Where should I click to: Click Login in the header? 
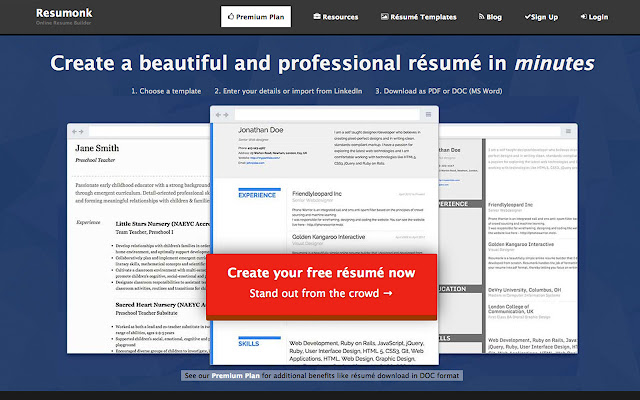[x=594, y=17]
